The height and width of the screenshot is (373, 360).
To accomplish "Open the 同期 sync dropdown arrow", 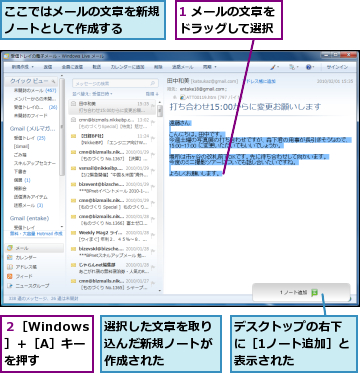I will pos(215,67).
